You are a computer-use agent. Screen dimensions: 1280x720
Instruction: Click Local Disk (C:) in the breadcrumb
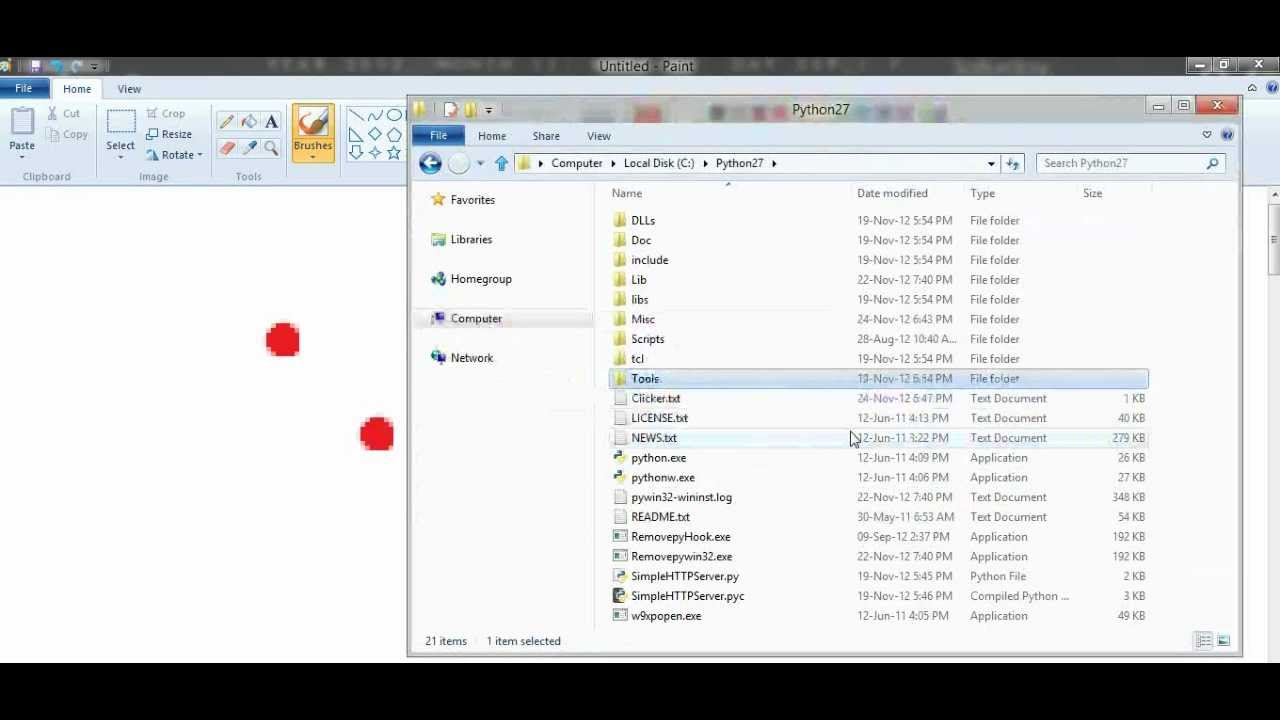[x=659, y=163]
